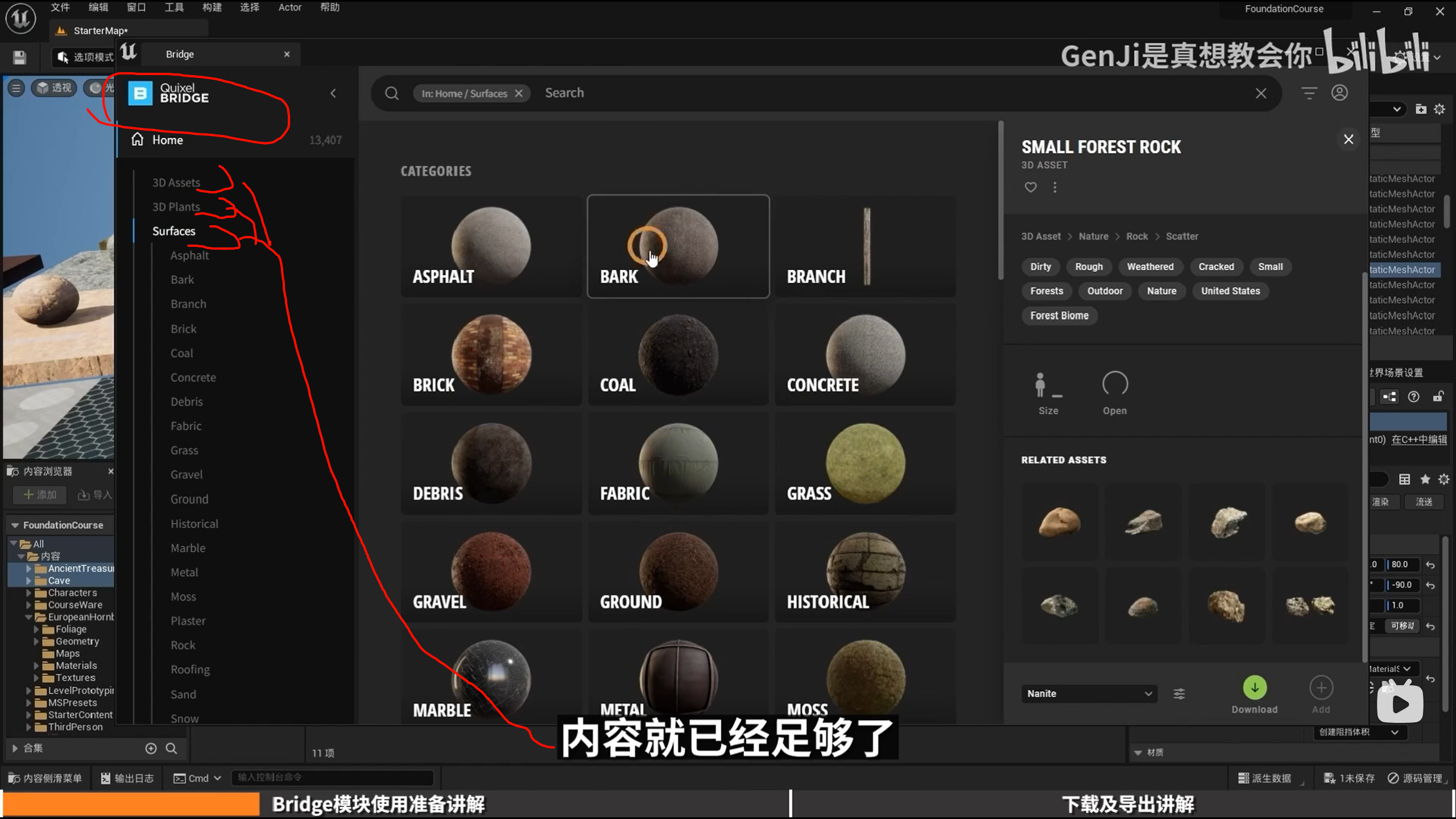Open the Brick surface category thumbnail

tap(491, 354)
